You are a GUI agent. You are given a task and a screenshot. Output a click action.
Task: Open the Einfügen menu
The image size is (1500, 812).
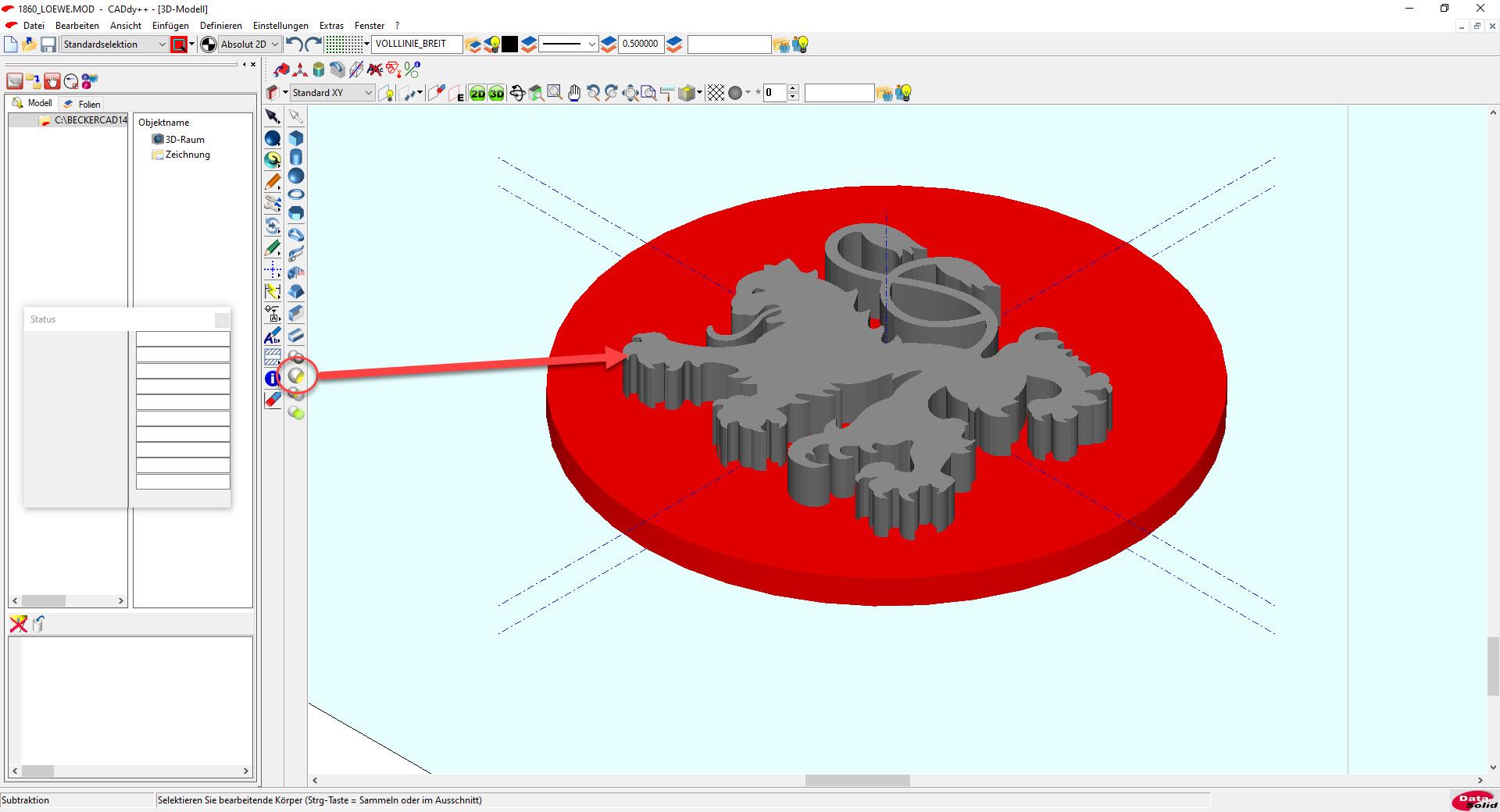(x=170, y=26)
